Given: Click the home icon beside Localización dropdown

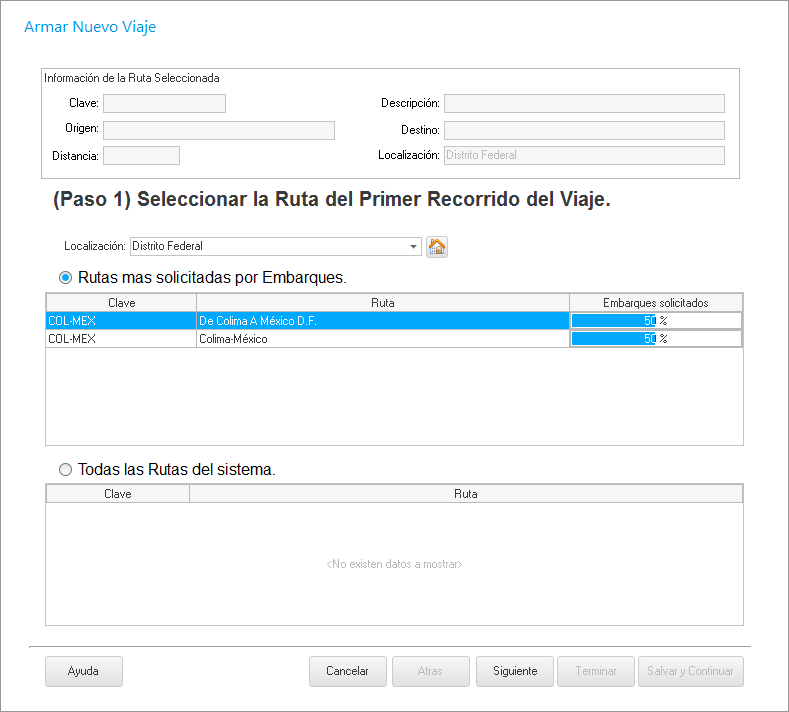Looking at the screenshot, I should pos(436,247).
